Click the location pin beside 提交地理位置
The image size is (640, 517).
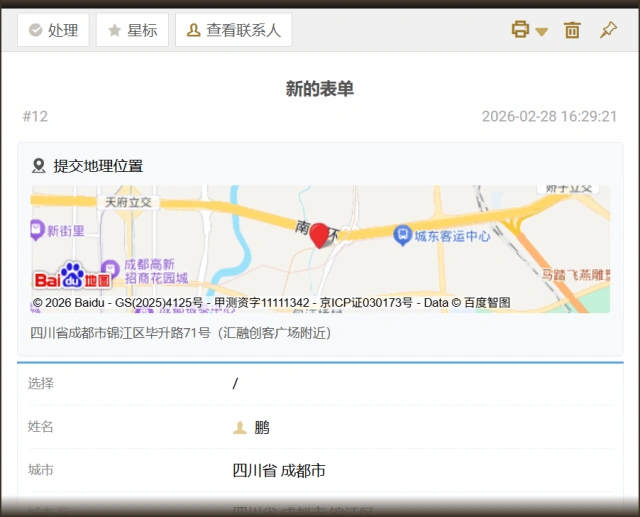tap(39, 166)
